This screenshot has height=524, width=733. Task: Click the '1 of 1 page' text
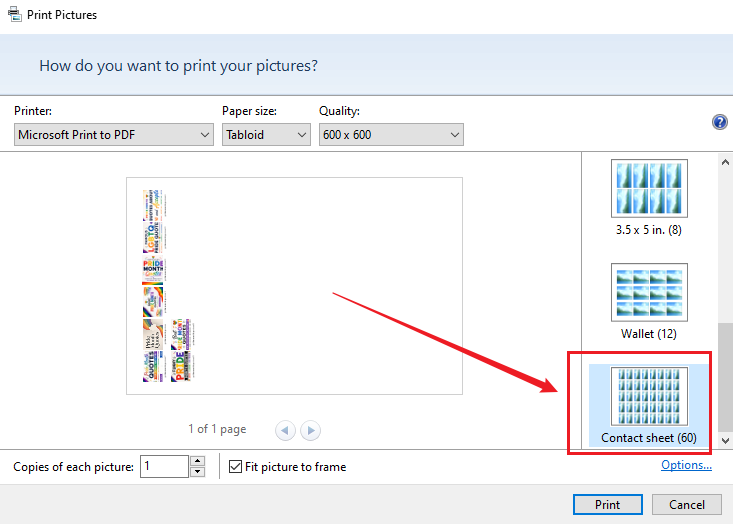coord(217,429)
